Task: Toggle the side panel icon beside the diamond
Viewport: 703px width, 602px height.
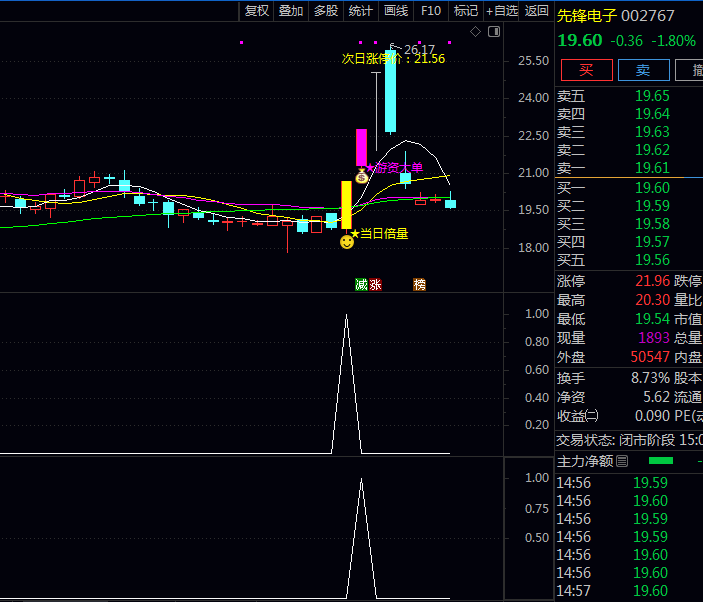Action: click(x=492, y=32)
